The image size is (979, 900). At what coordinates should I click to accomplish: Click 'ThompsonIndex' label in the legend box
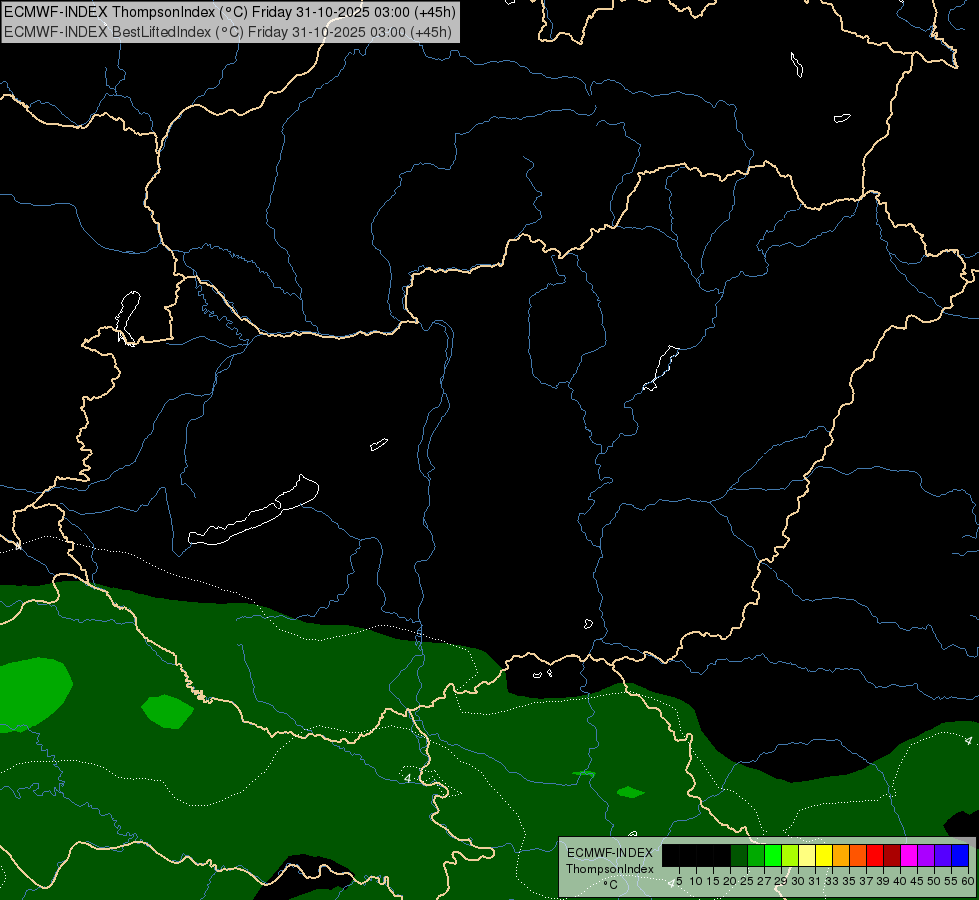click(x=610, y=869)
